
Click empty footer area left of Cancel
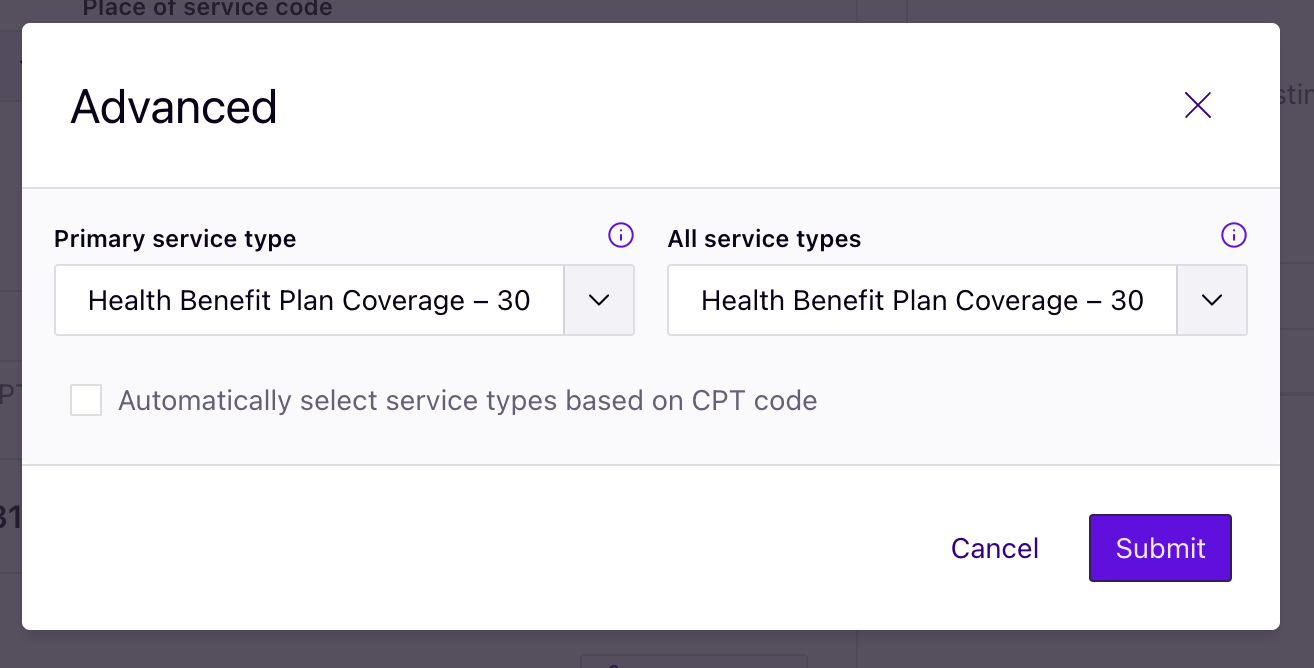click(480, 548)
